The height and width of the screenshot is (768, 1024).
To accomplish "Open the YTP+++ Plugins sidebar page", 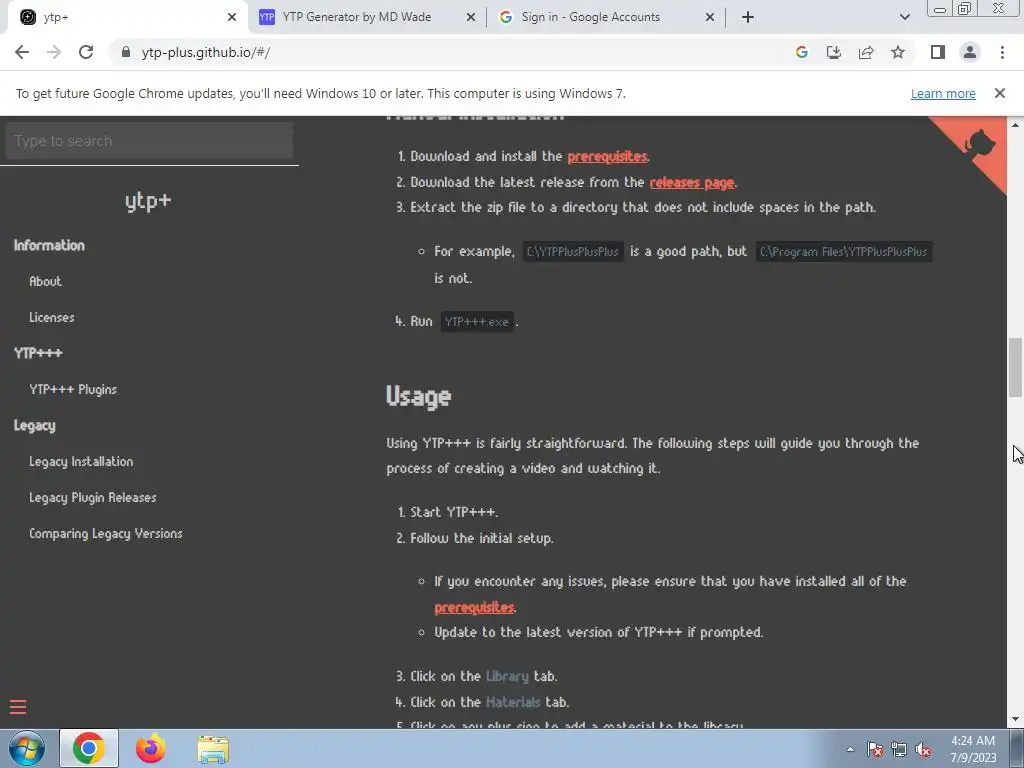I will (x=72, y=389).
